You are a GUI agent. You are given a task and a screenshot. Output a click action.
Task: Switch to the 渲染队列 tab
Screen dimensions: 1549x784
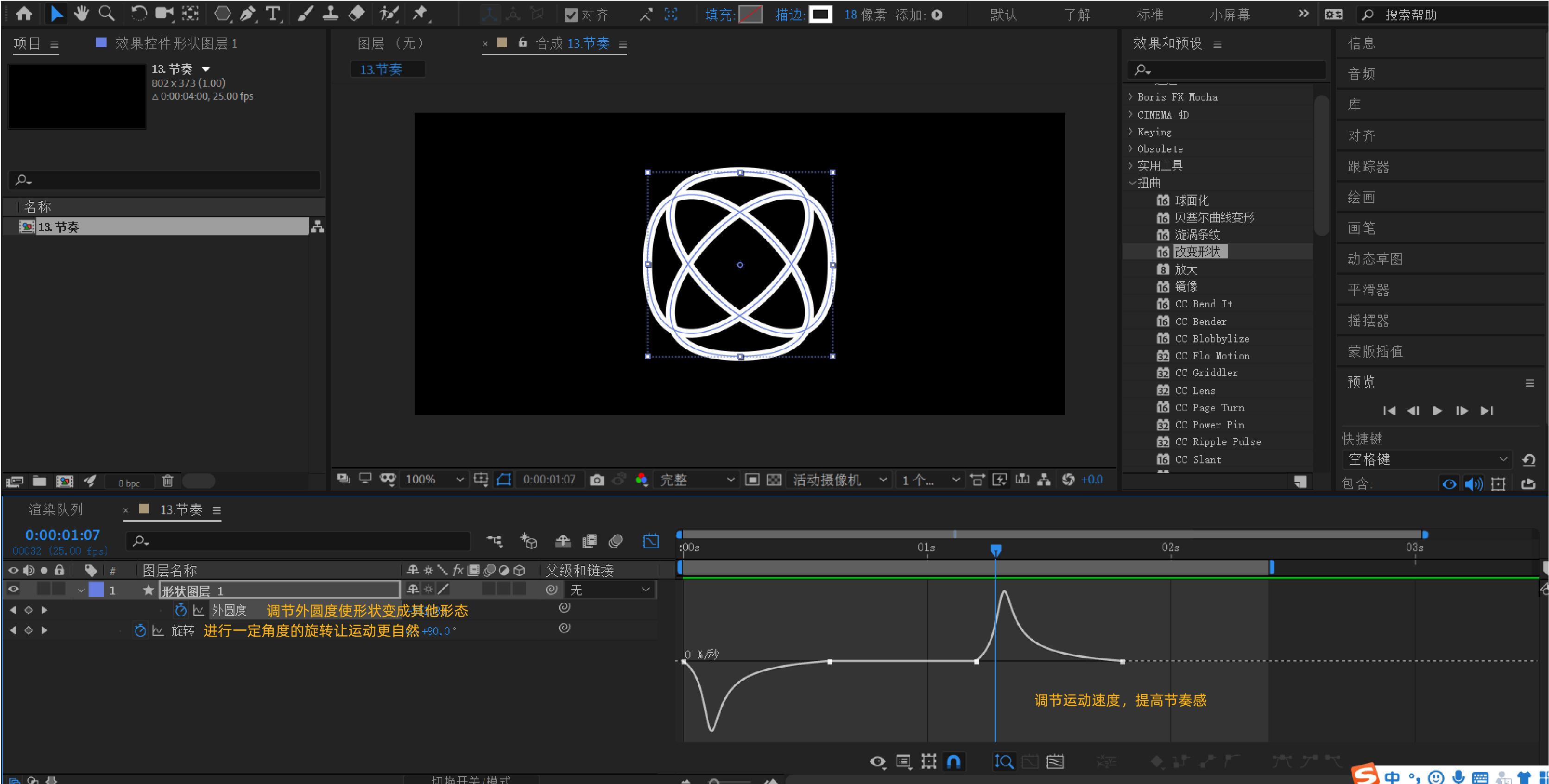click(55, 510)
